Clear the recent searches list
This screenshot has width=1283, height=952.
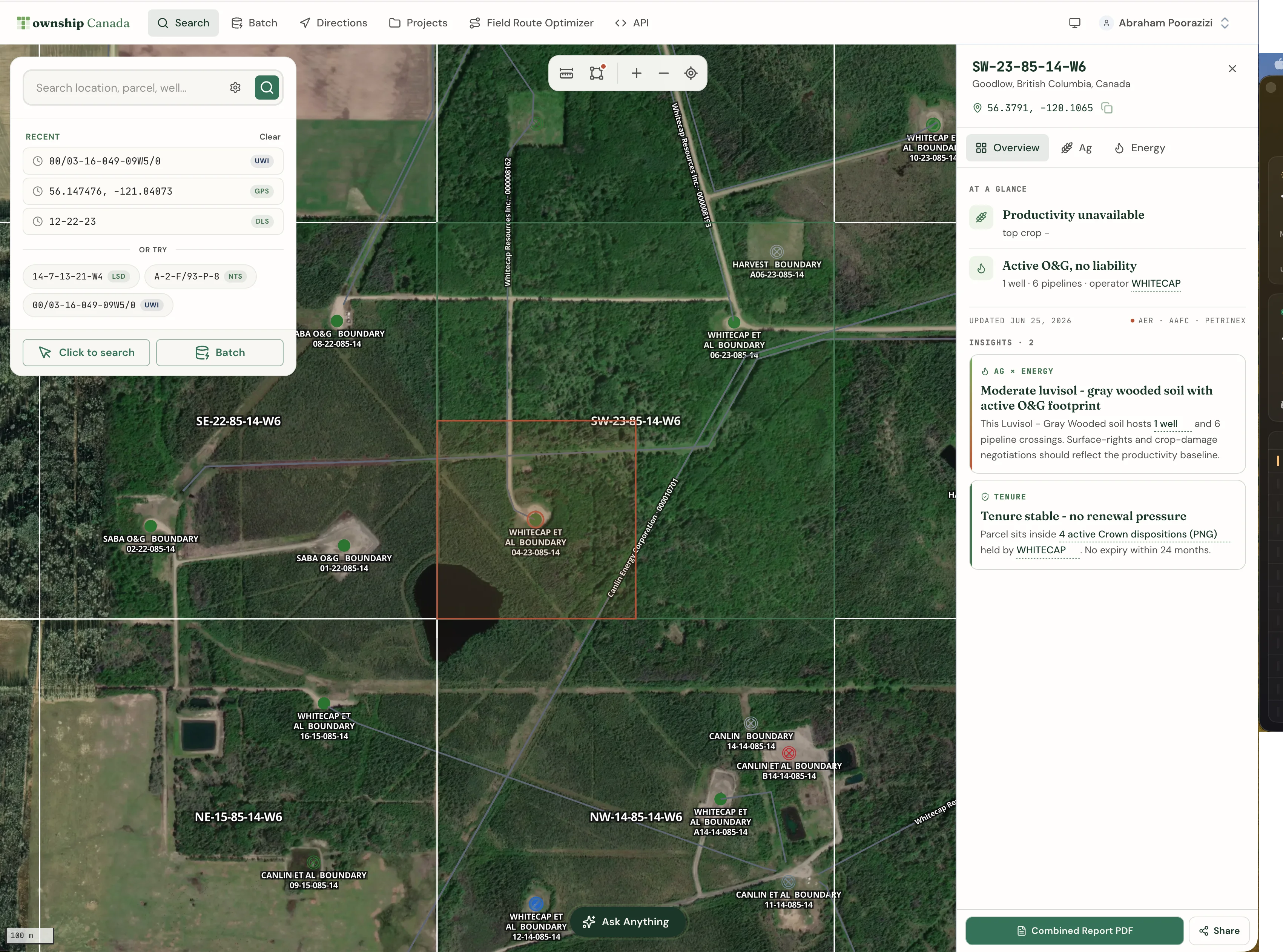click(270, 137)
